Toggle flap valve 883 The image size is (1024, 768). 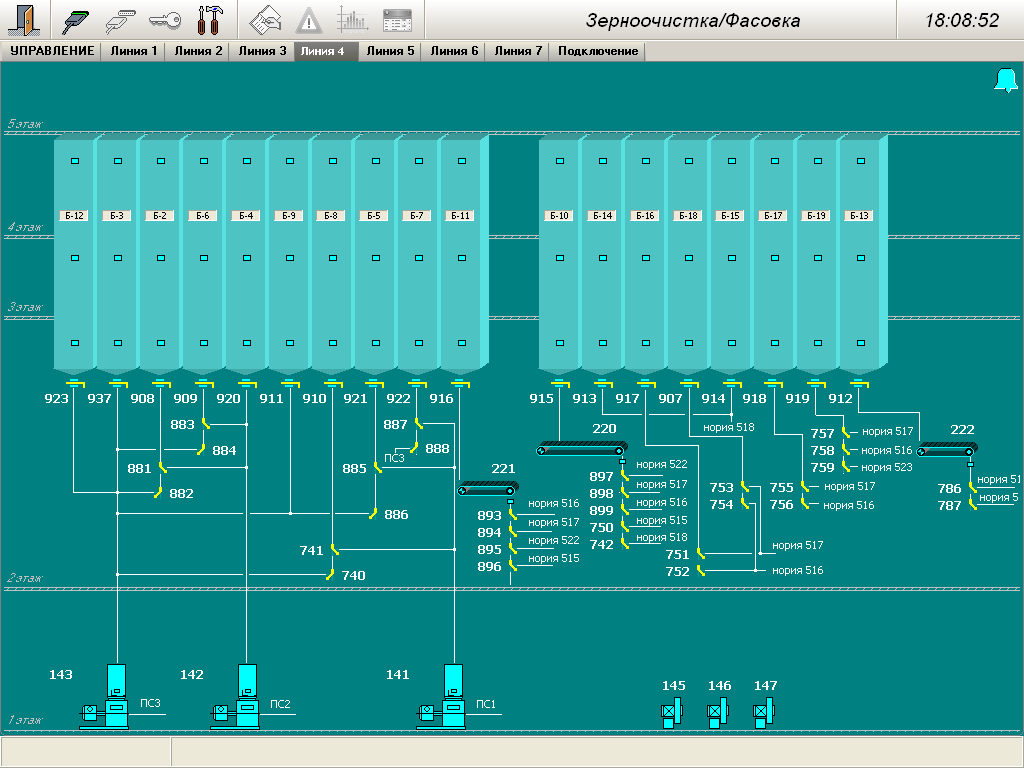pos(205,424)
